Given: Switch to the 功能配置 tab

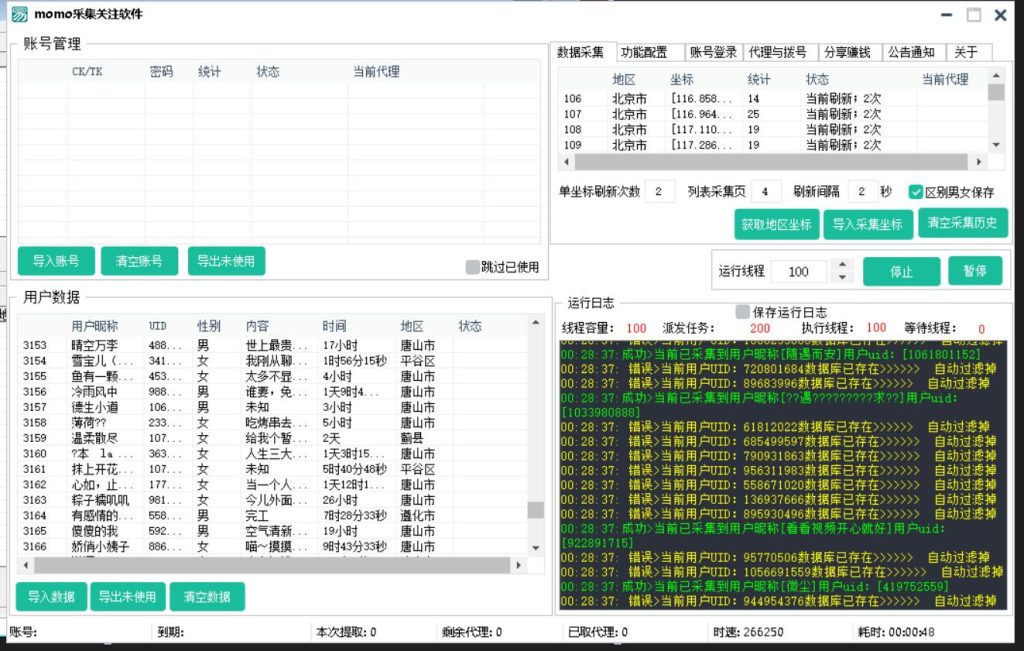Looking at the screenshot, I should (644, 52).
